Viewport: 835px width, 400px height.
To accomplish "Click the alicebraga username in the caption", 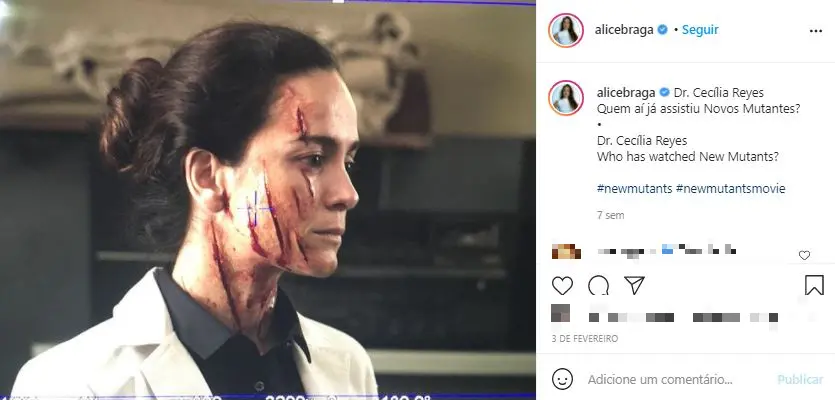I will click(625, 92).
